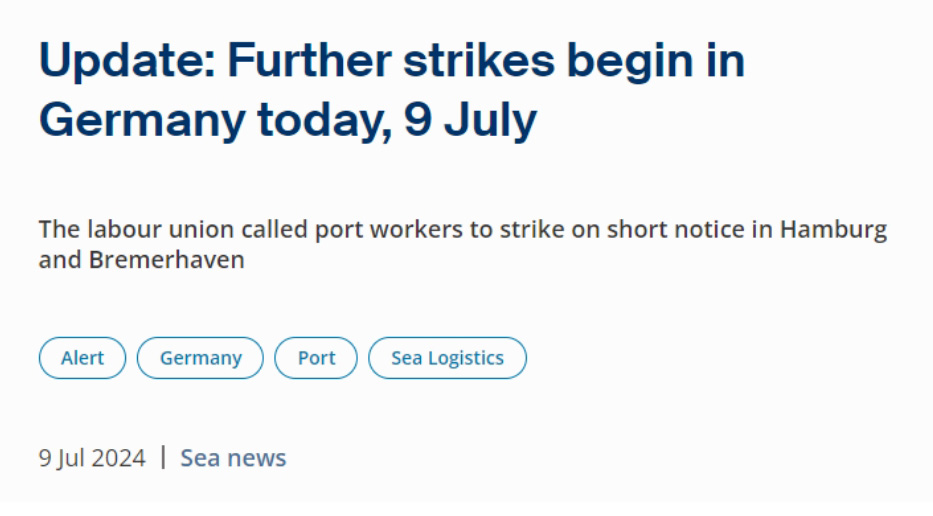
Task: Open the Sea news category link
Action: pos(233,458)
